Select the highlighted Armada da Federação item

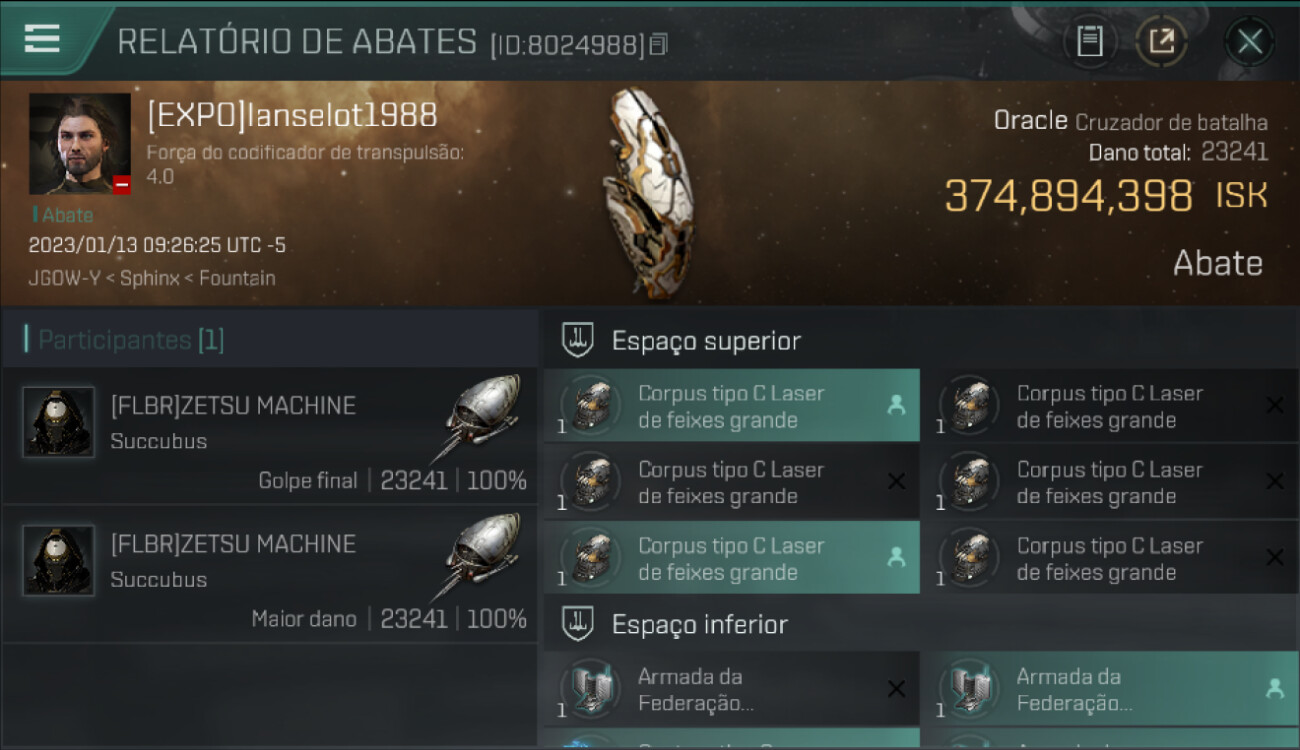pos(1111,689)
